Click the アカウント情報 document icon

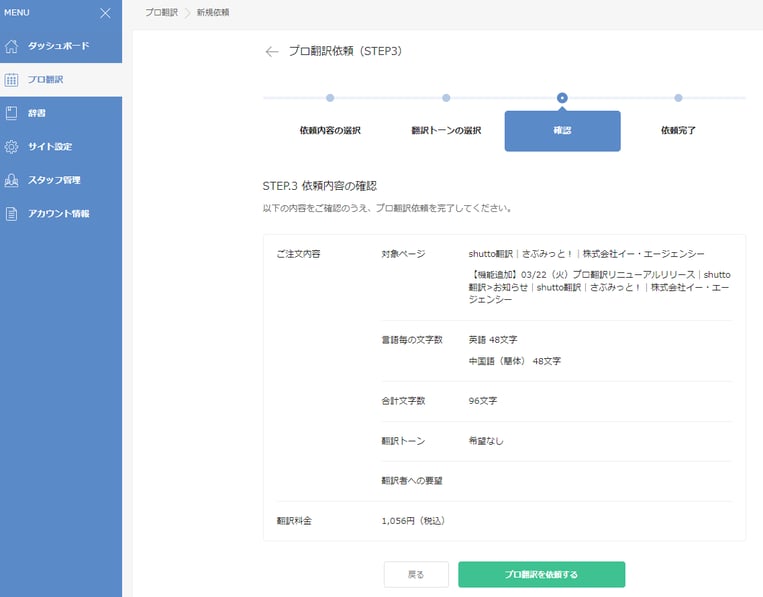pos(11,214)
